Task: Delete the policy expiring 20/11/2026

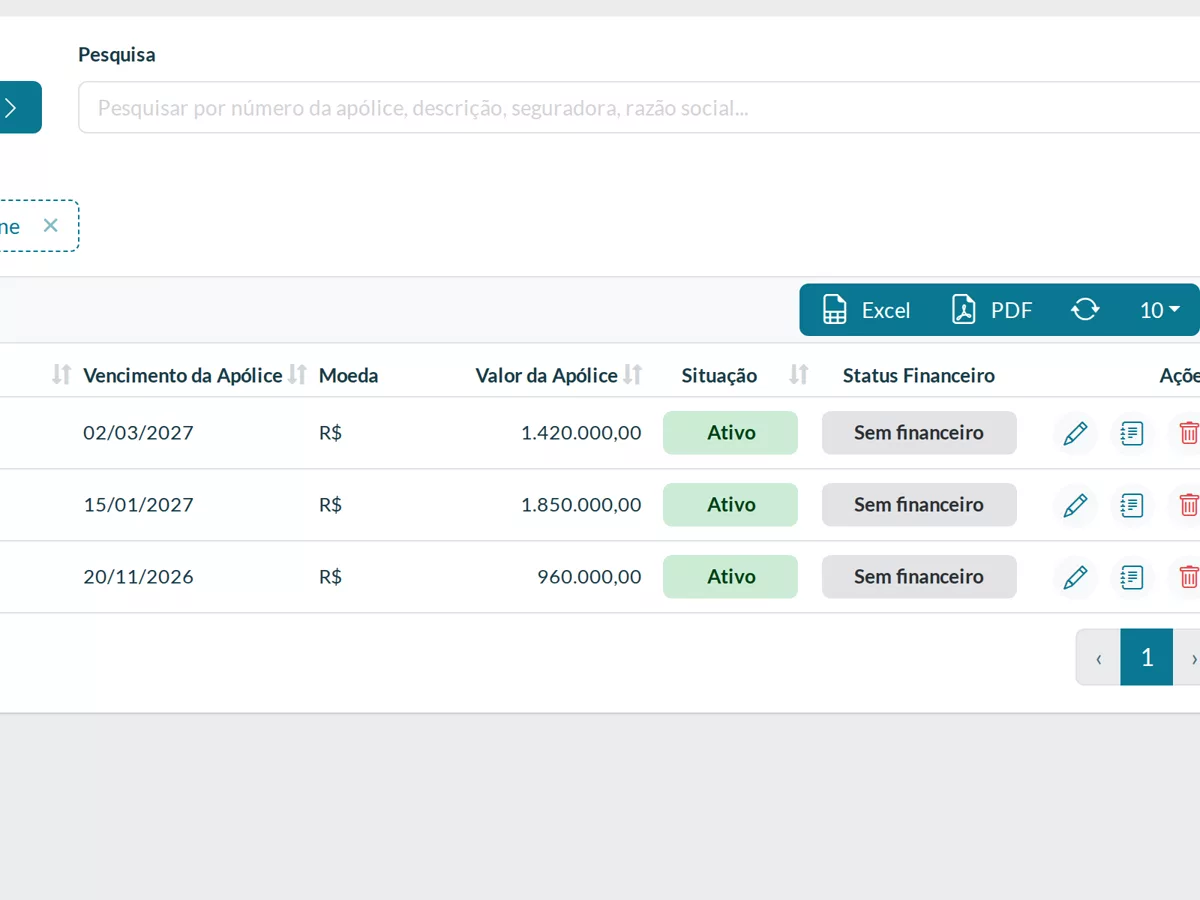Action: coord(1187,577)
